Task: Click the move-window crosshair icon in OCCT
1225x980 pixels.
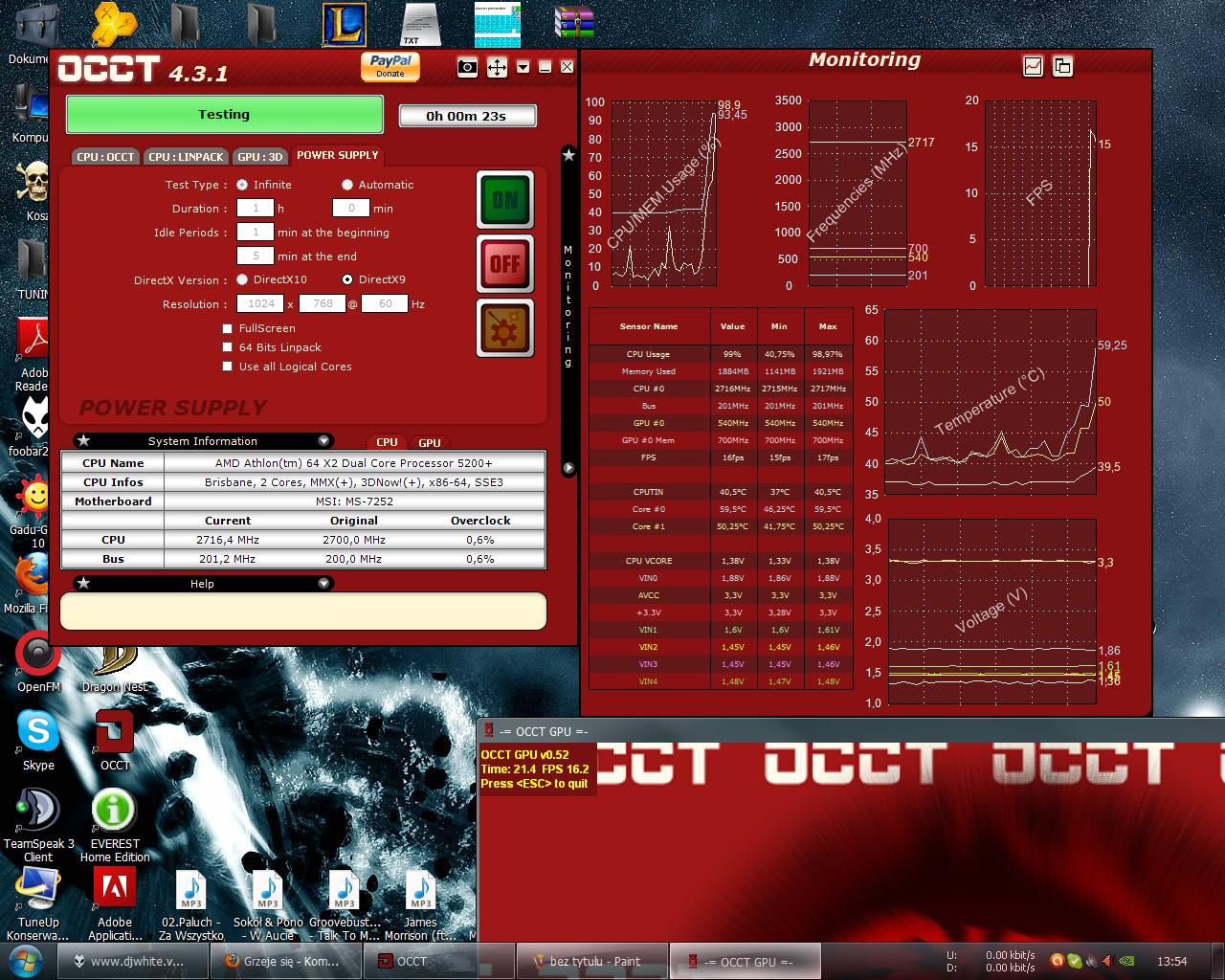Action: point(497,67)
